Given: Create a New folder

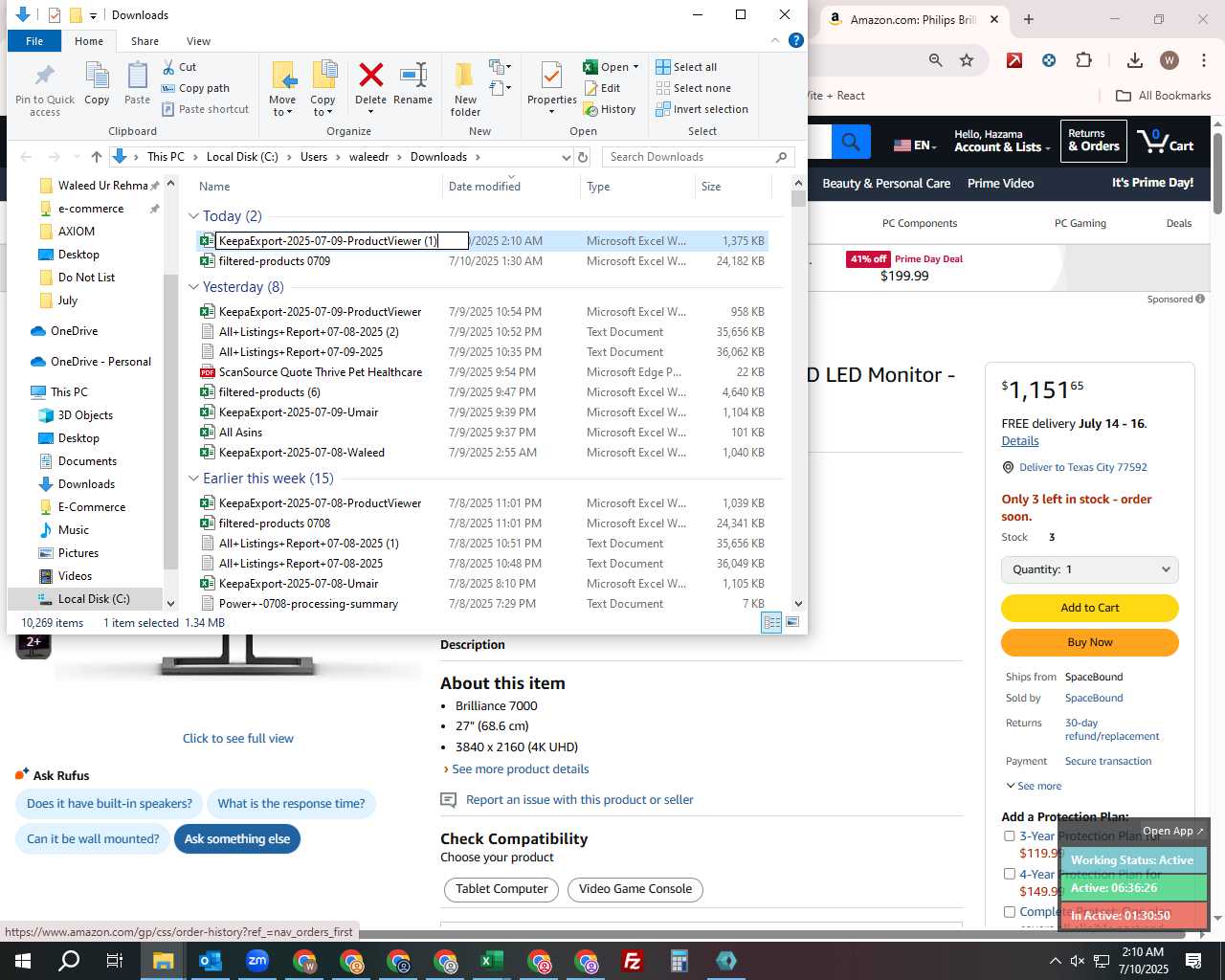Looking at the screenshot, I should (x=465, y=89).
